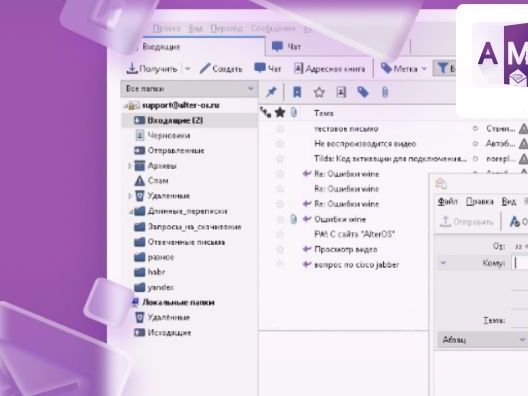The width and height of the screenshot is (528, 396).
Task: Switch to the Чат tab
Action: pos(286,46)
